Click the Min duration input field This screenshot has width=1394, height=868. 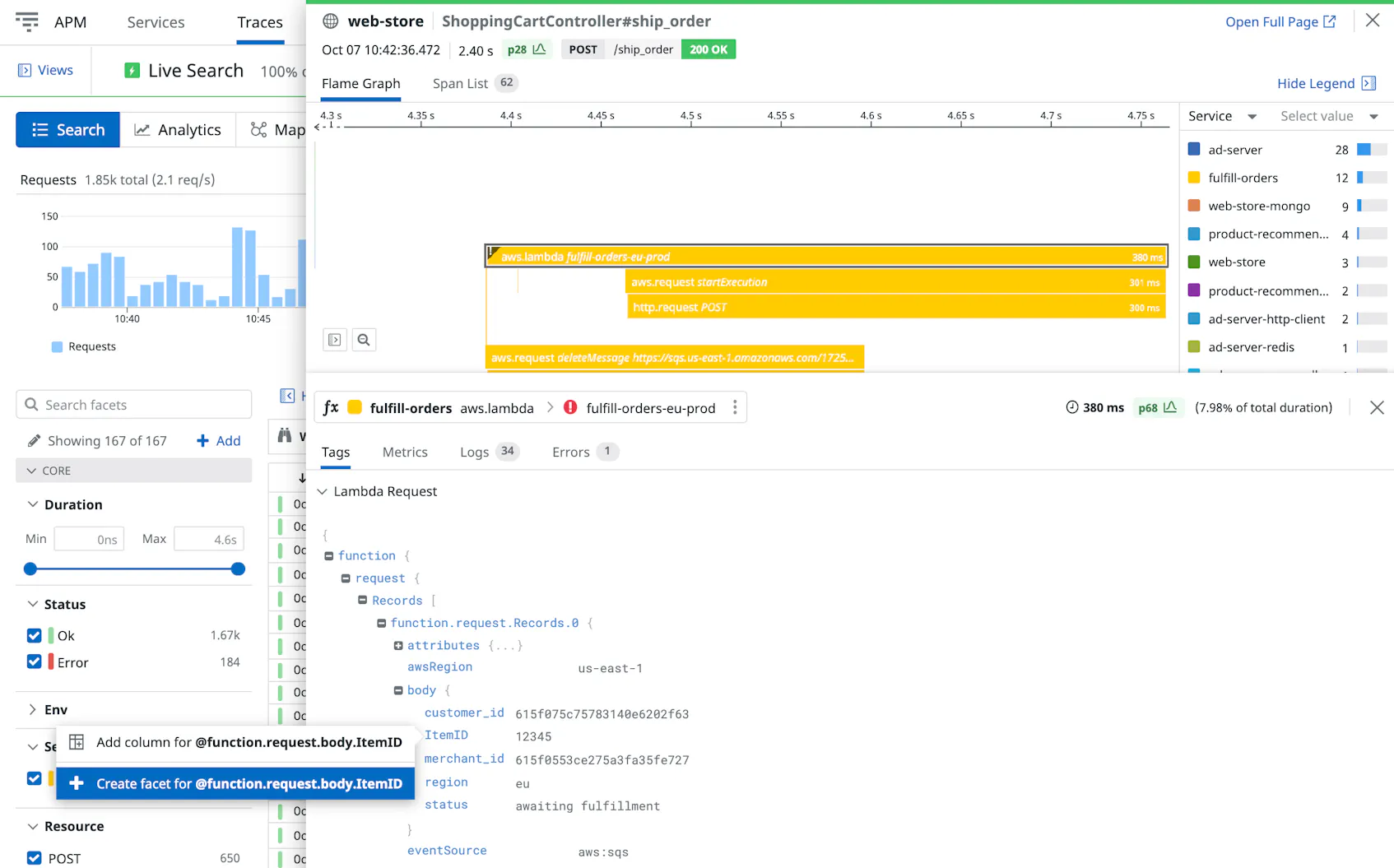pos(89,539)
